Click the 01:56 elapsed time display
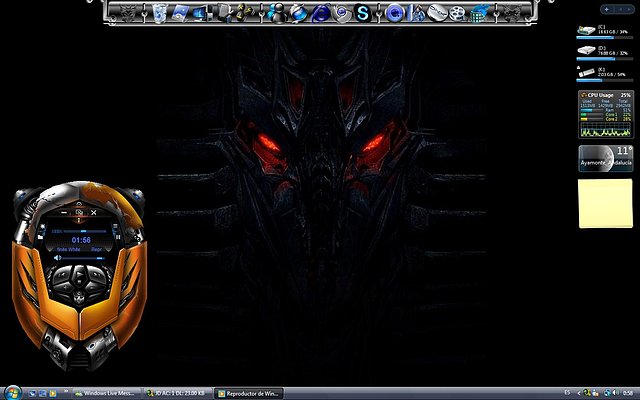640x400 pixels. [x=81, y=240]
